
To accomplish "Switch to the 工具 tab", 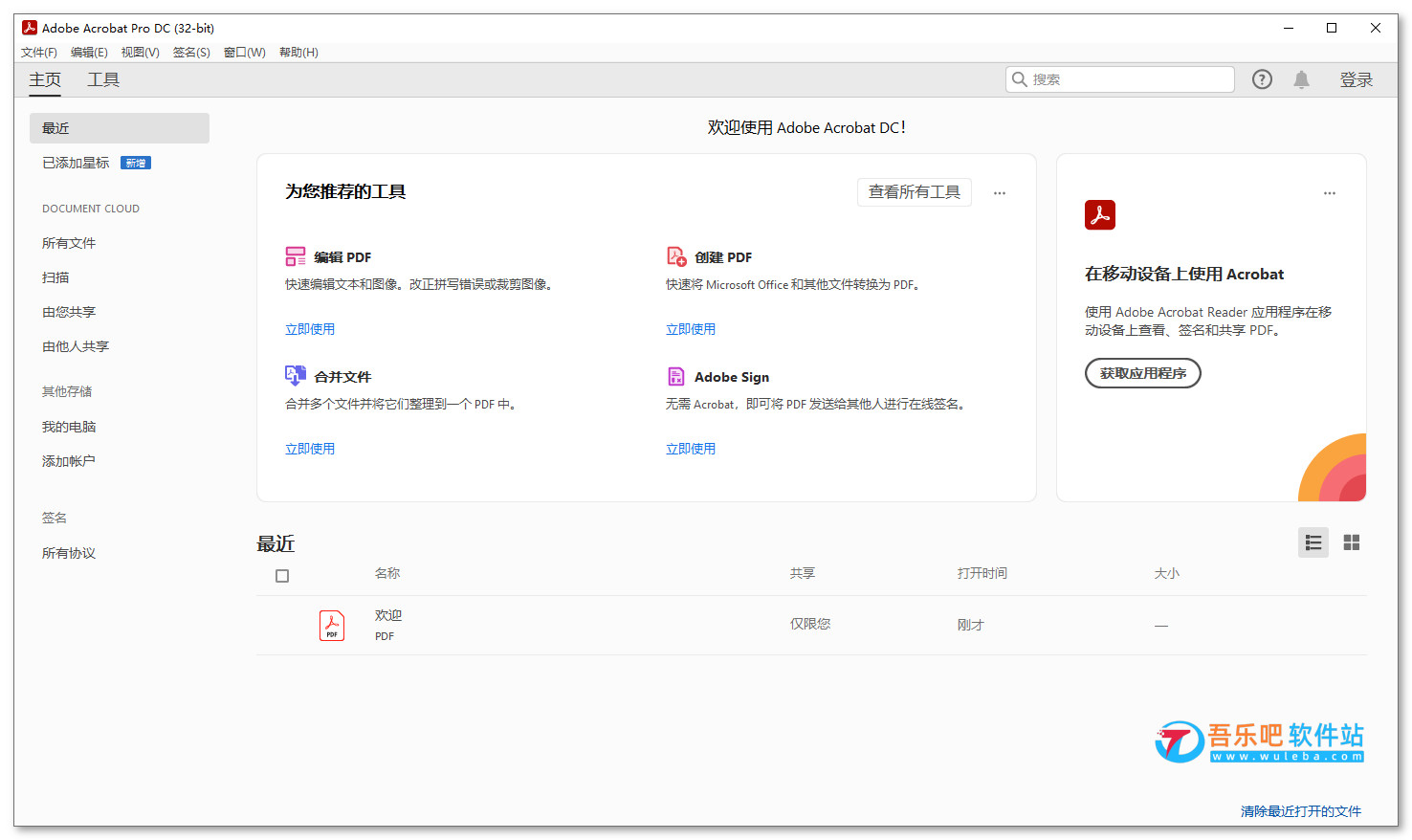I will click(x=103, y=79).
